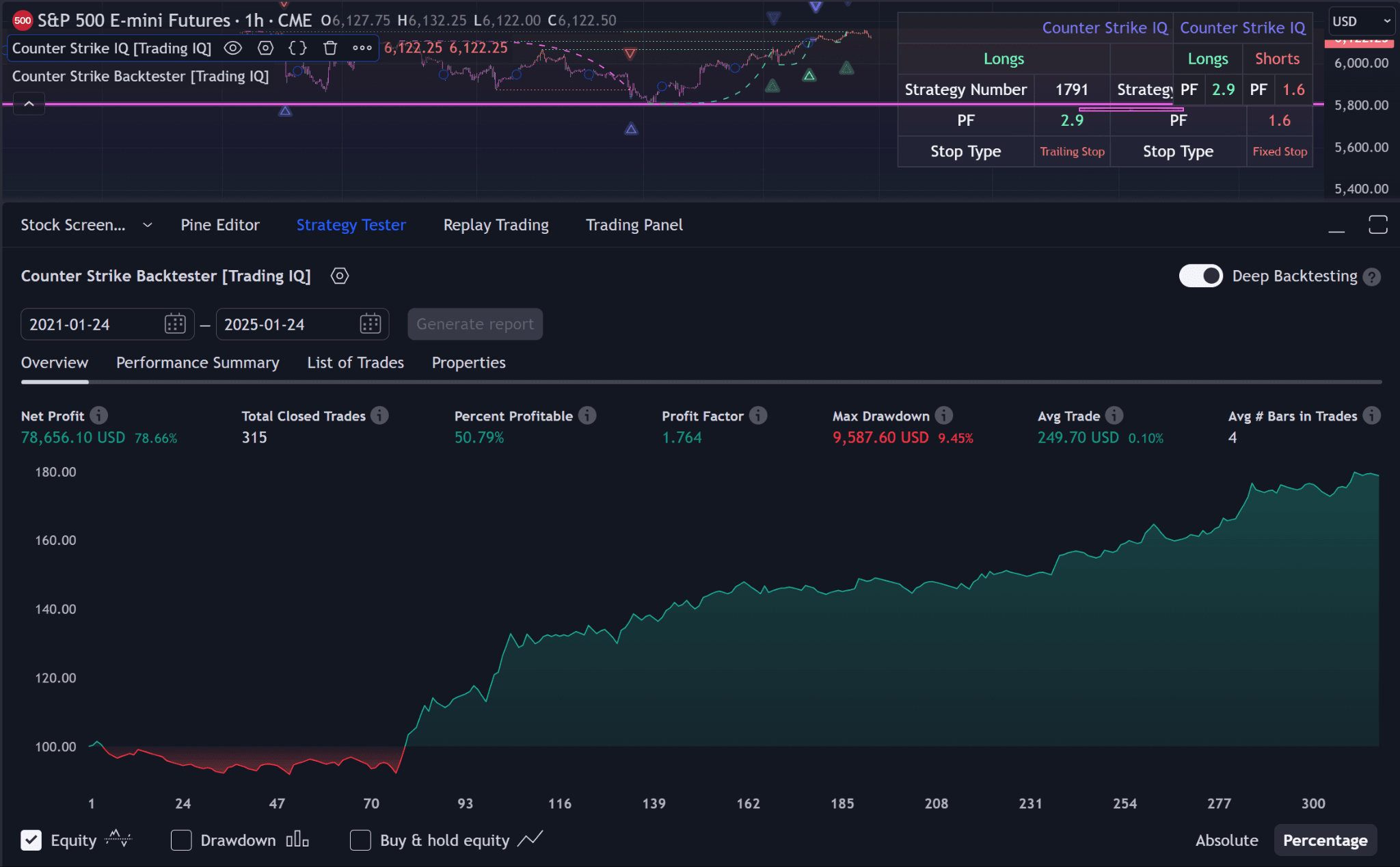Show info for Max Drawdown metric
1400x867 pixels.
[x=944, y=416]
